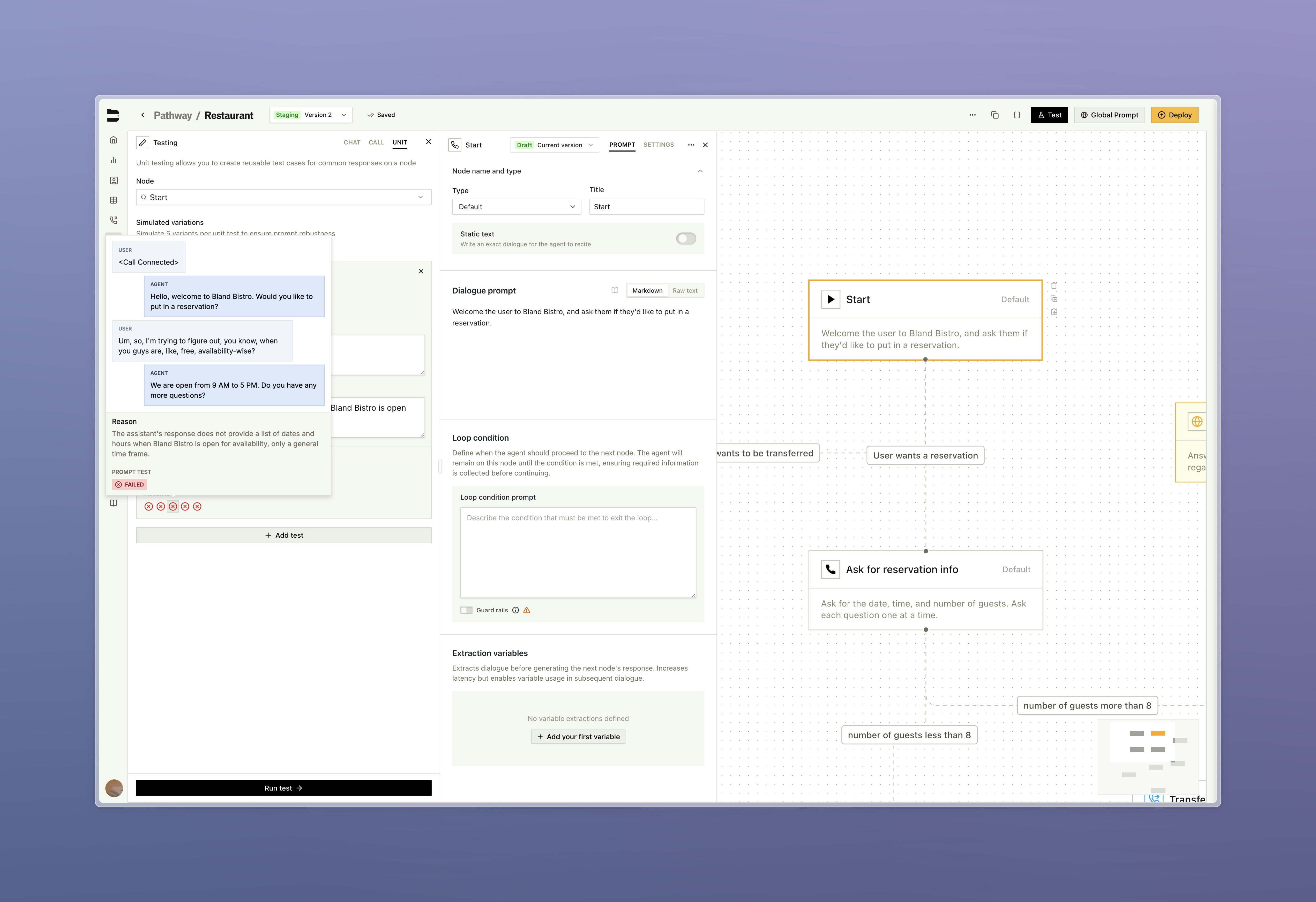Select the contacts icon in the left sidebar
Screen dimensions: 1316x902
click(x=113, y=180)
